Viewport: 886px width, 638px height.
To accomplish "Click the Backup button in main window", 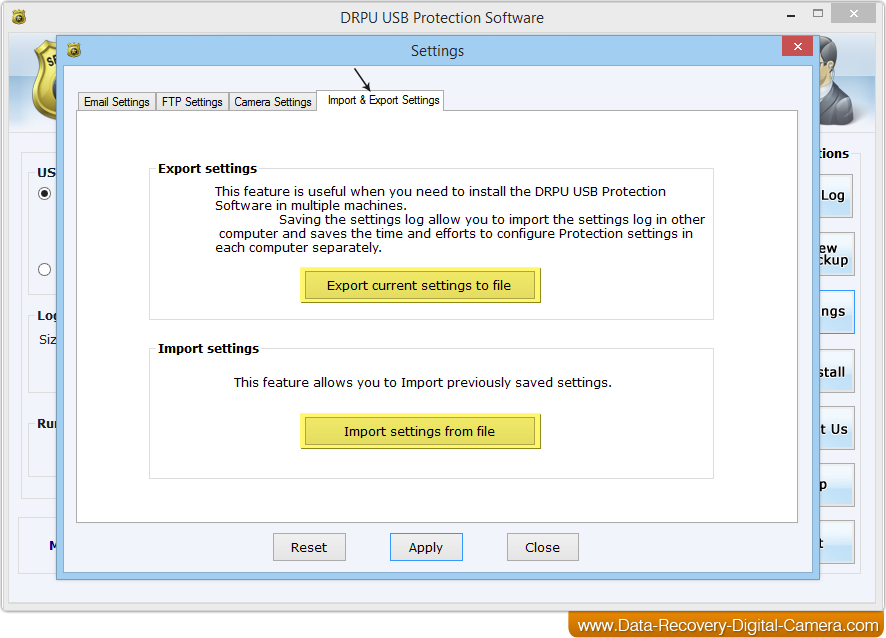I will (836, 254).
